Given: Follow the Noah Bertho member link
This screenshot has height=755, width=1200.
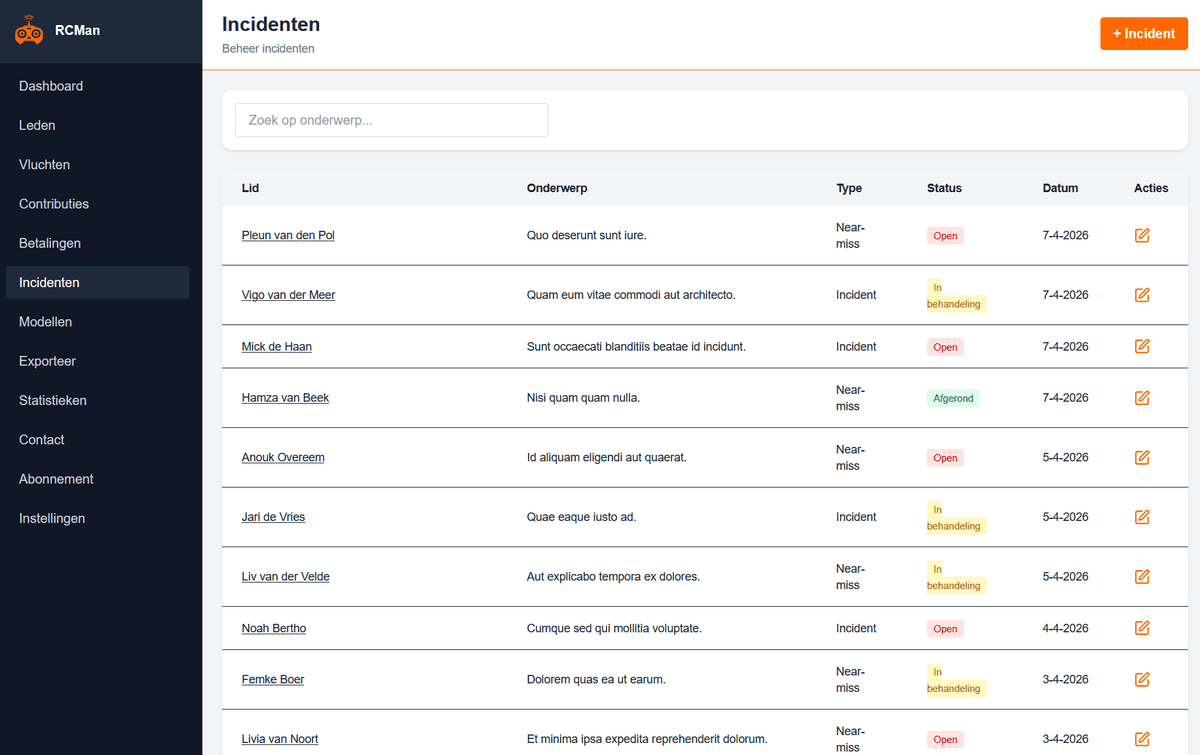Looking at the screenshot, I should (273, 628).
